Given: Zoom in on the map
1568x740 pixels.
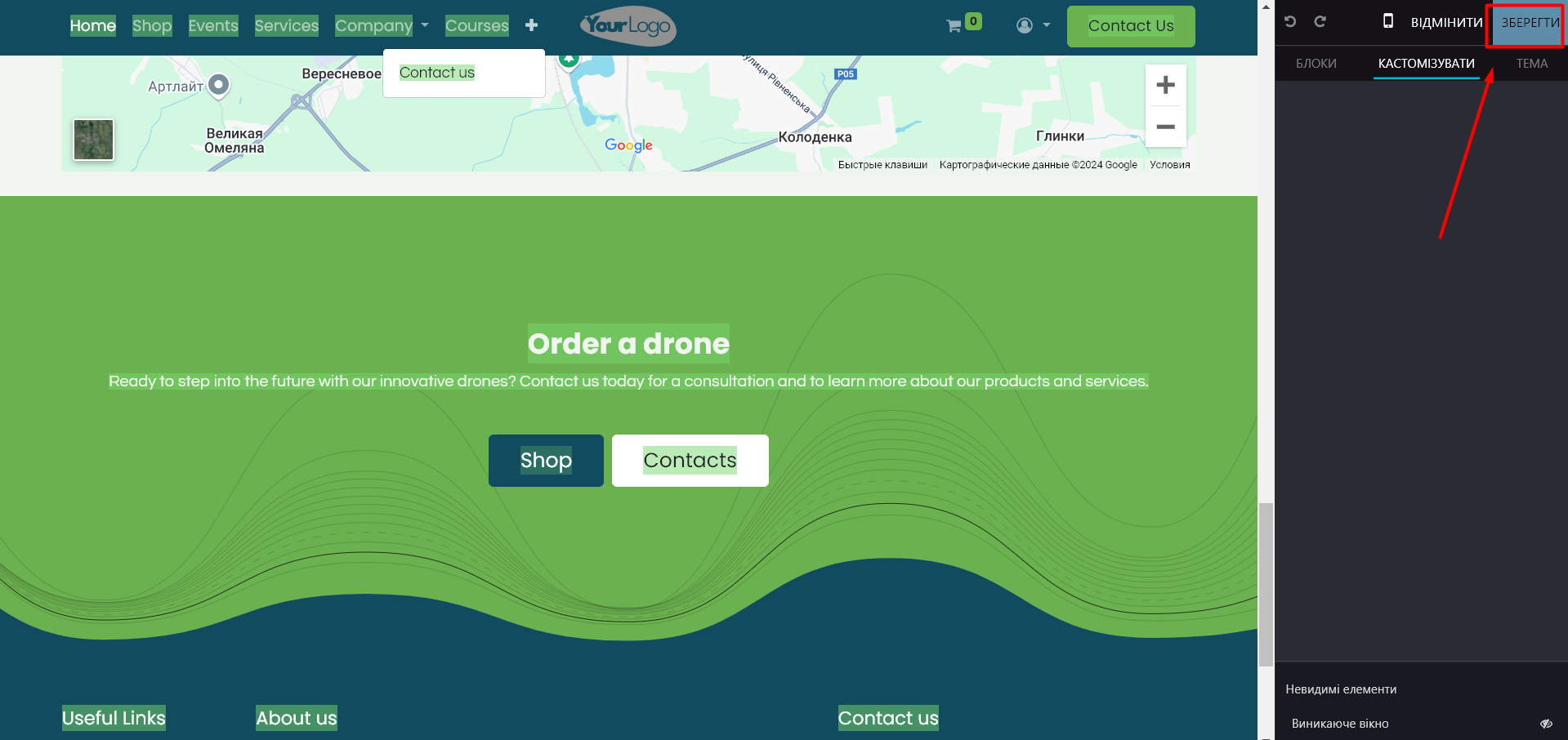Looking at the screenshot, I should click(1165, 85).
